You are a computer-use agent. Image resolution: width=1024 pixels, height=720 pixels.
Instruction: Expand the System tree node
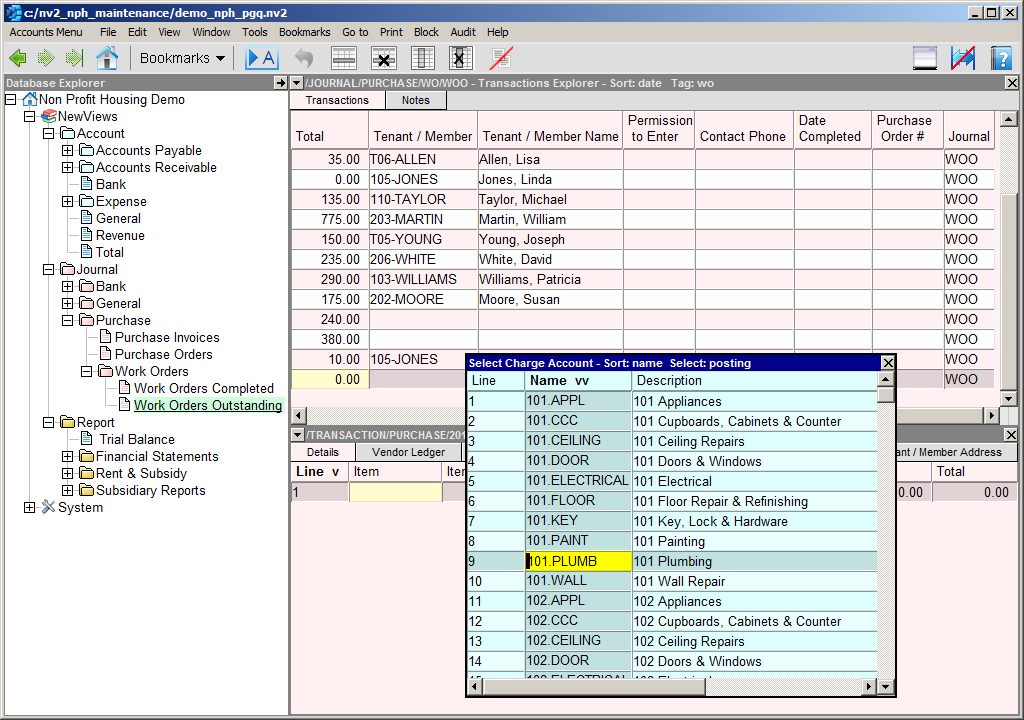coord(29,507)
